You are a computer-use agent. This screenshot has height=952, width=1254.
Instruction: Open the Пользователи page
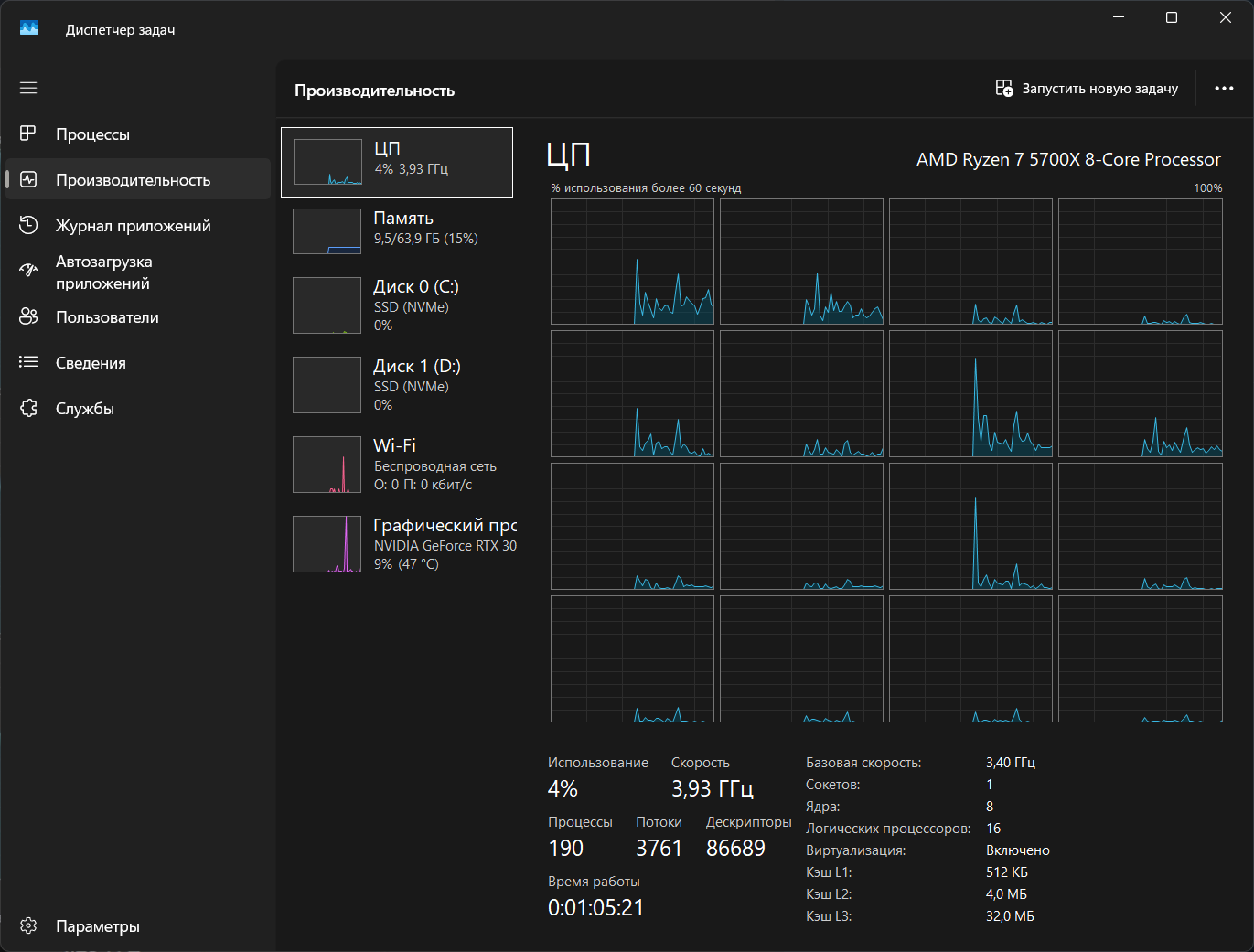(137, 317)
